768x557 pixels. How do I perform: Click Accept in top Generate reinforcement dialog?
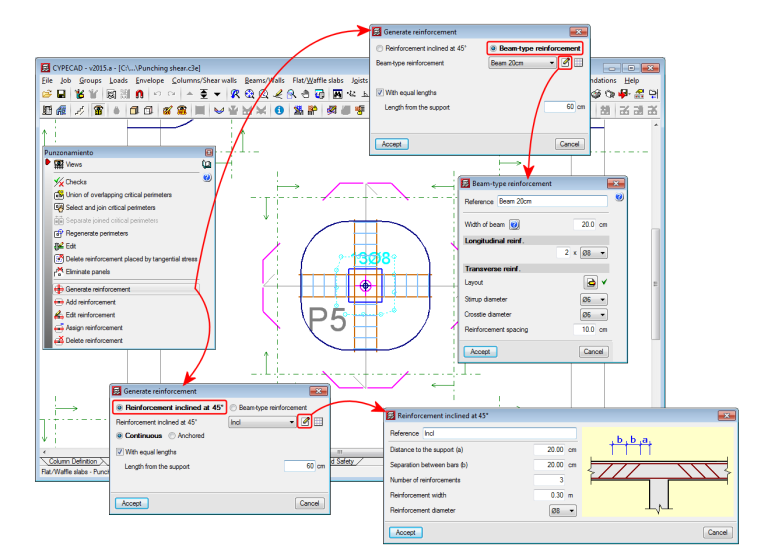(392, 144)
